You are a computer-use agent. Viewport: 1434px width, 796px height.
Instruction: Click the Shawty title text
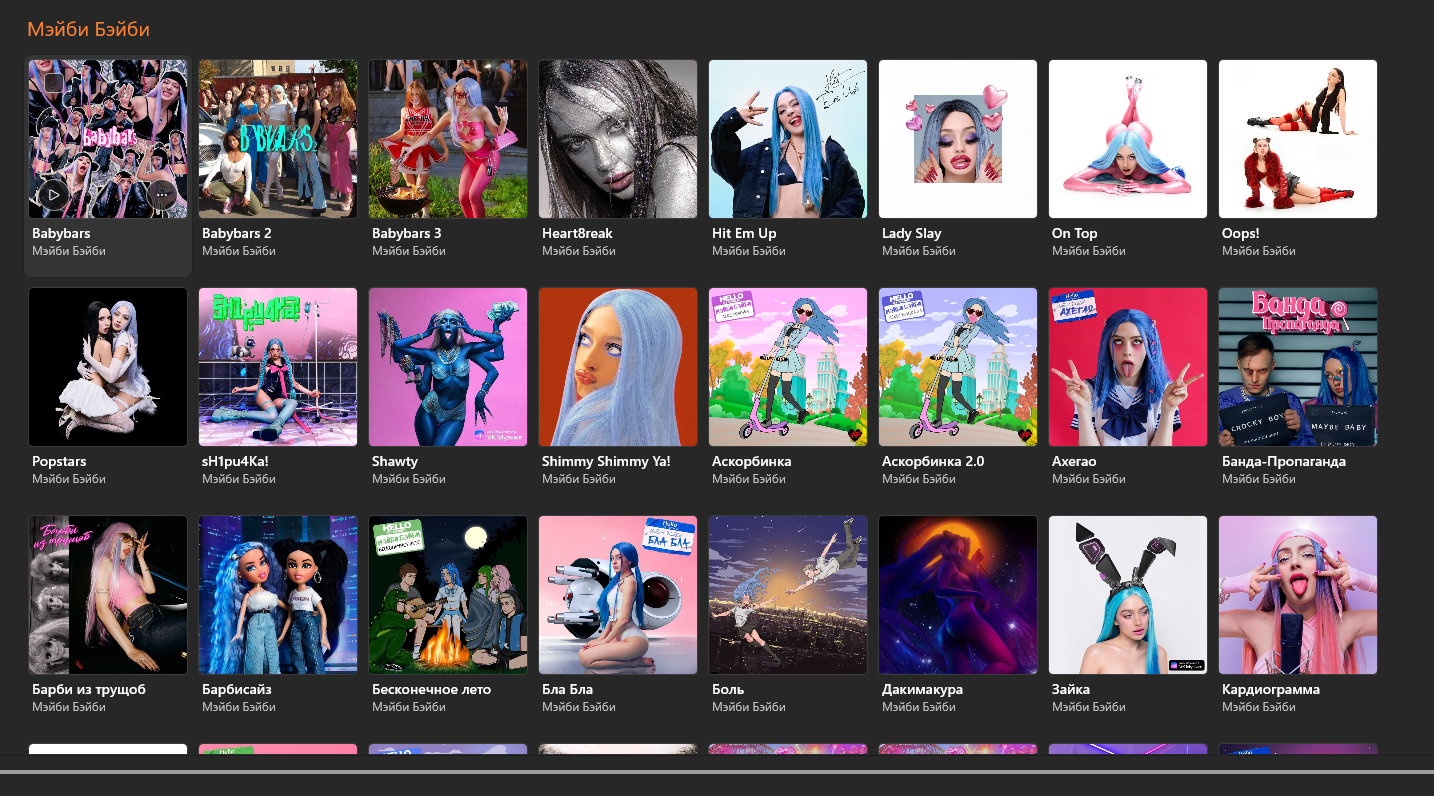pyautogui.click(x=395, y=461)
